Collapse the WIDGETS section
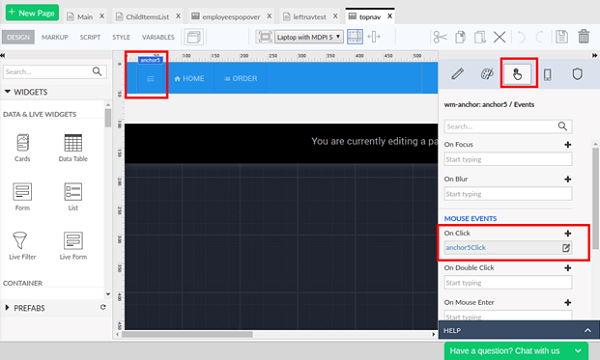Screen dimensions: 600x360 tap(26, 92)
